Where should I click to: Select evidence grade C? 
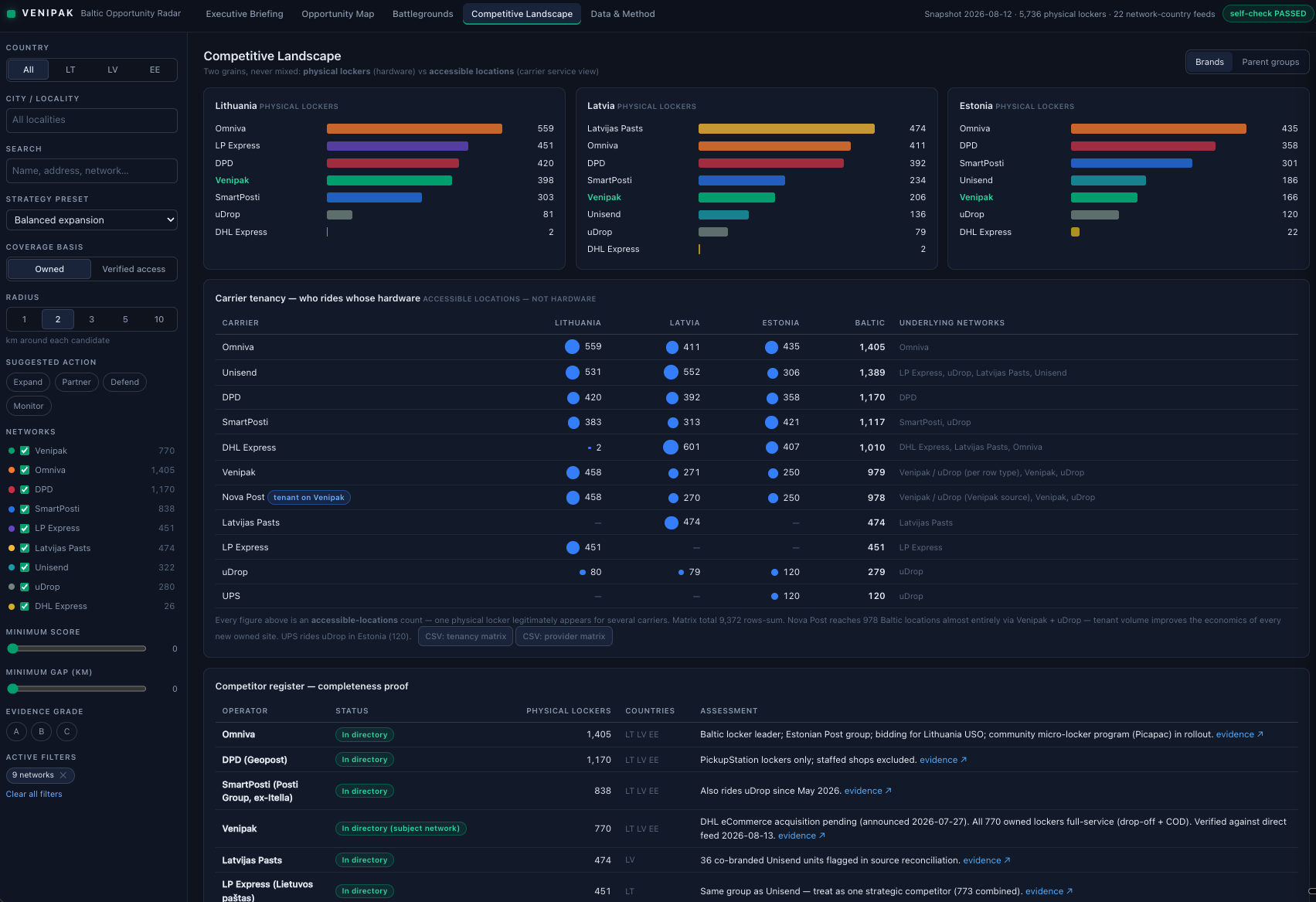[x=67, y=731]
